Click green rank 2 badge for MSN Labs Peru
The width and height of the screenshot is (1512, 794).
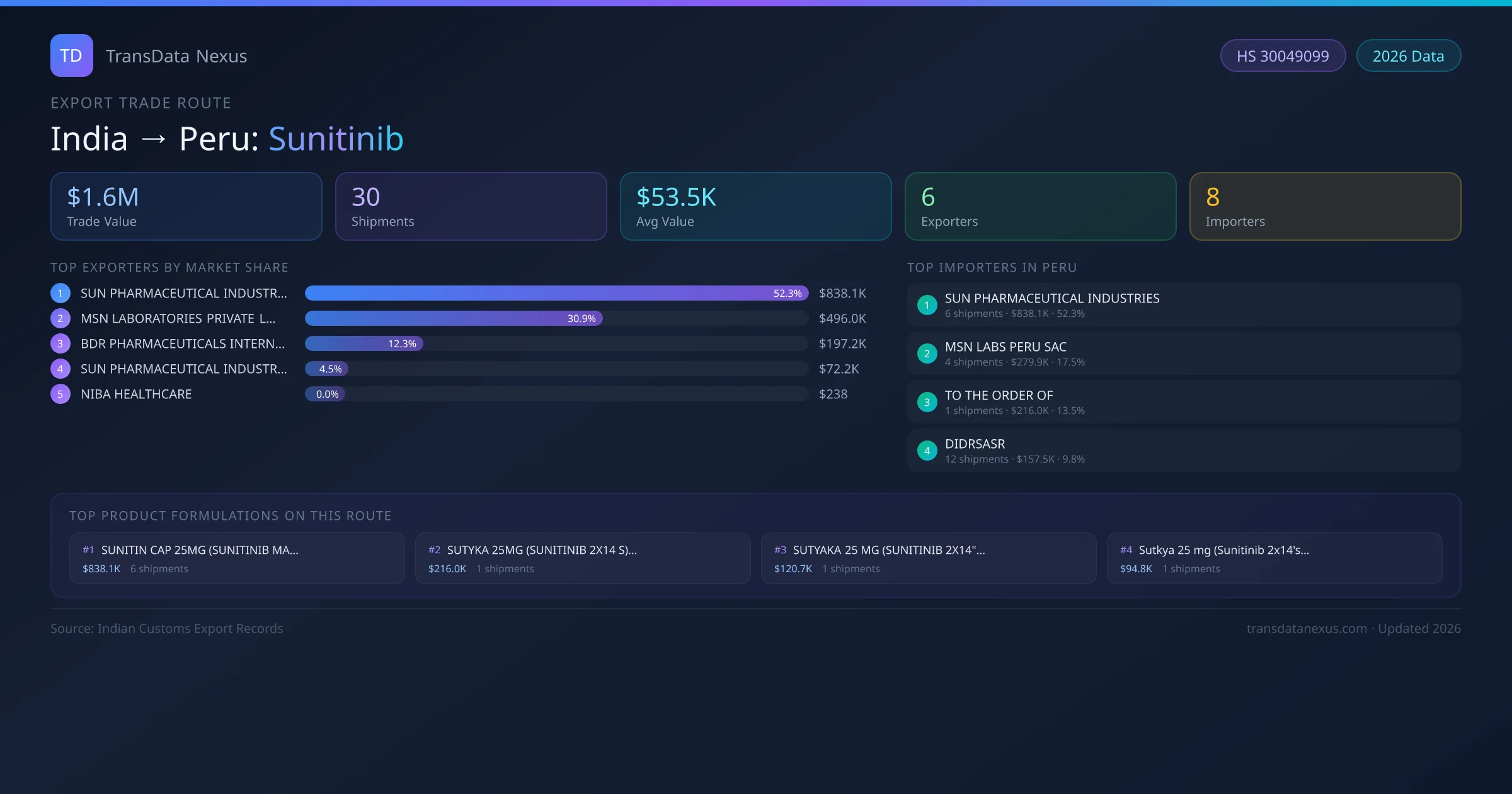point(927,354)
